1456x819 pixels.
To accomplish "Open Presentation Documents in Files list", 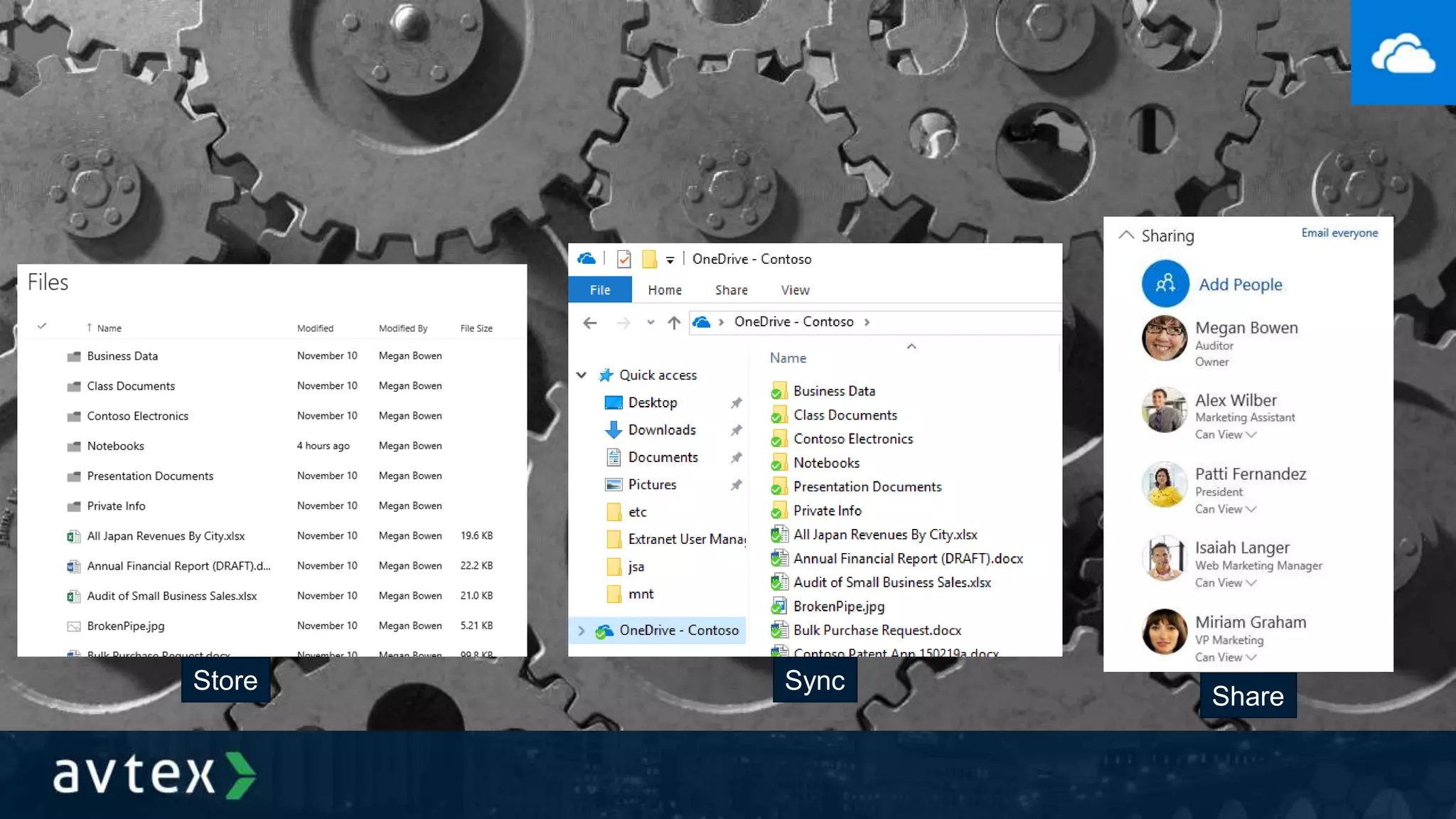I will [x=150, y=476].
